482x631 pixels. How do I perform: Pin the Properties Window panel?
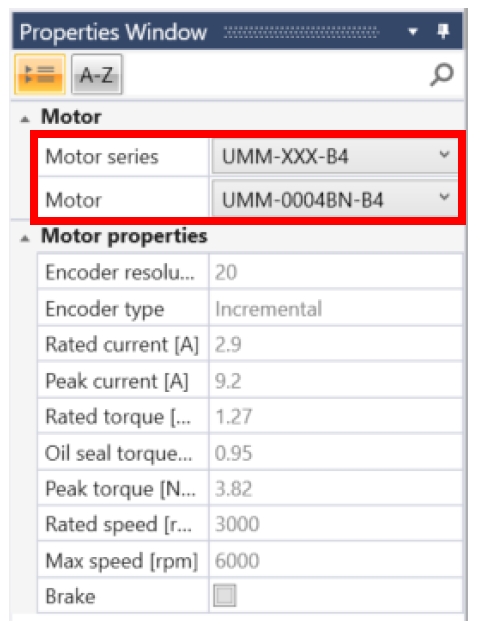(443, 31)
